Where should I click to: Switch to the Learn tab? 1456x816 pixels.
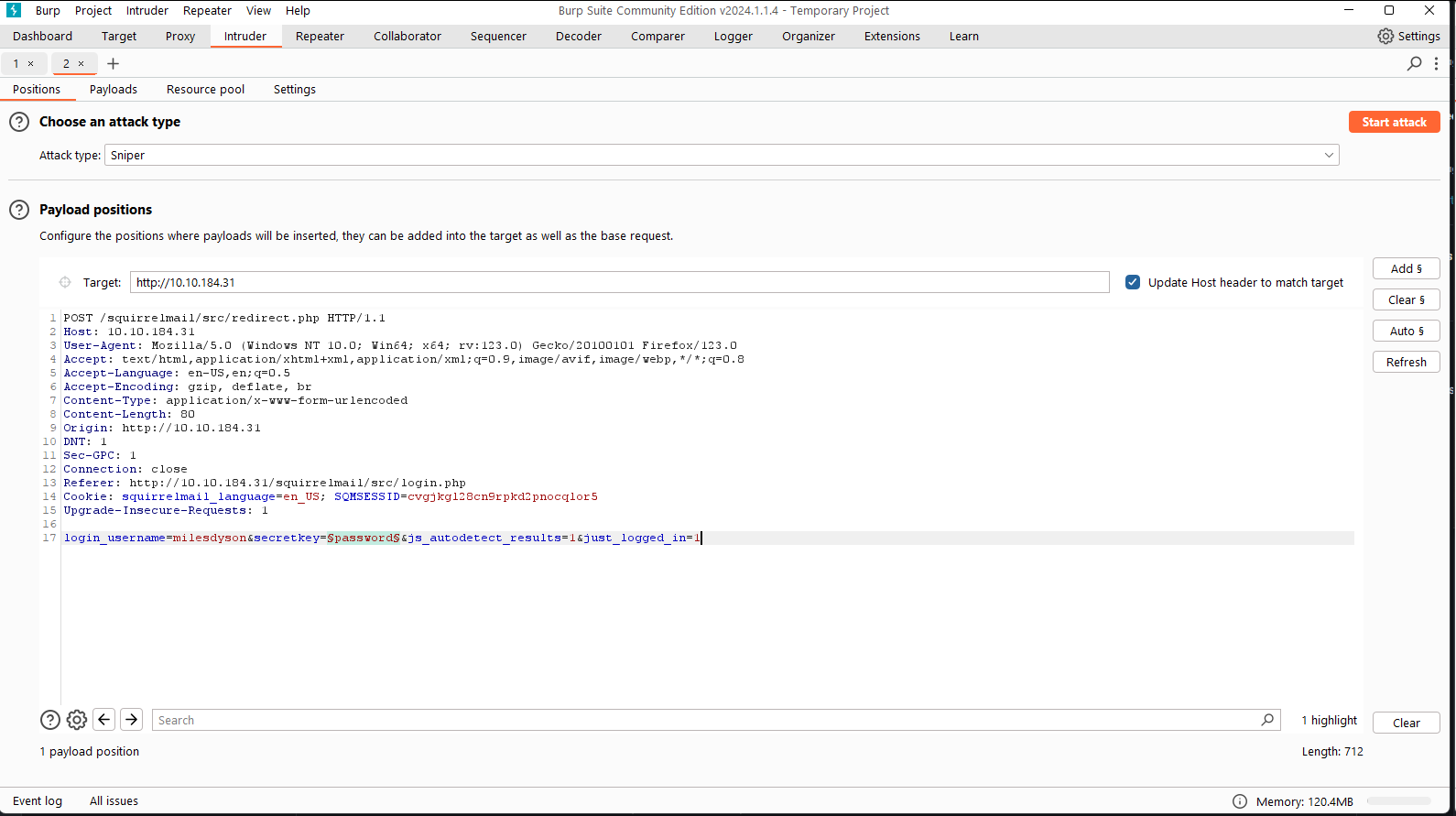(x=964, y=36)
